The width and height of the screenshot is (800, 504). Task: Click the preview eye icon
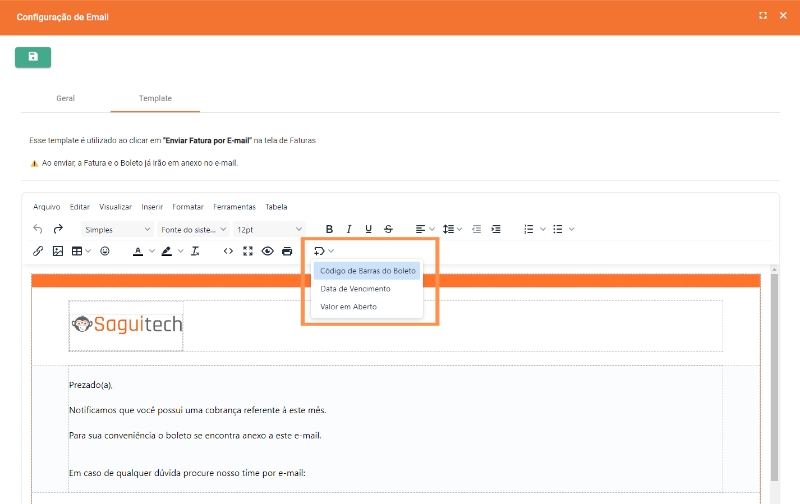point(267,251)
